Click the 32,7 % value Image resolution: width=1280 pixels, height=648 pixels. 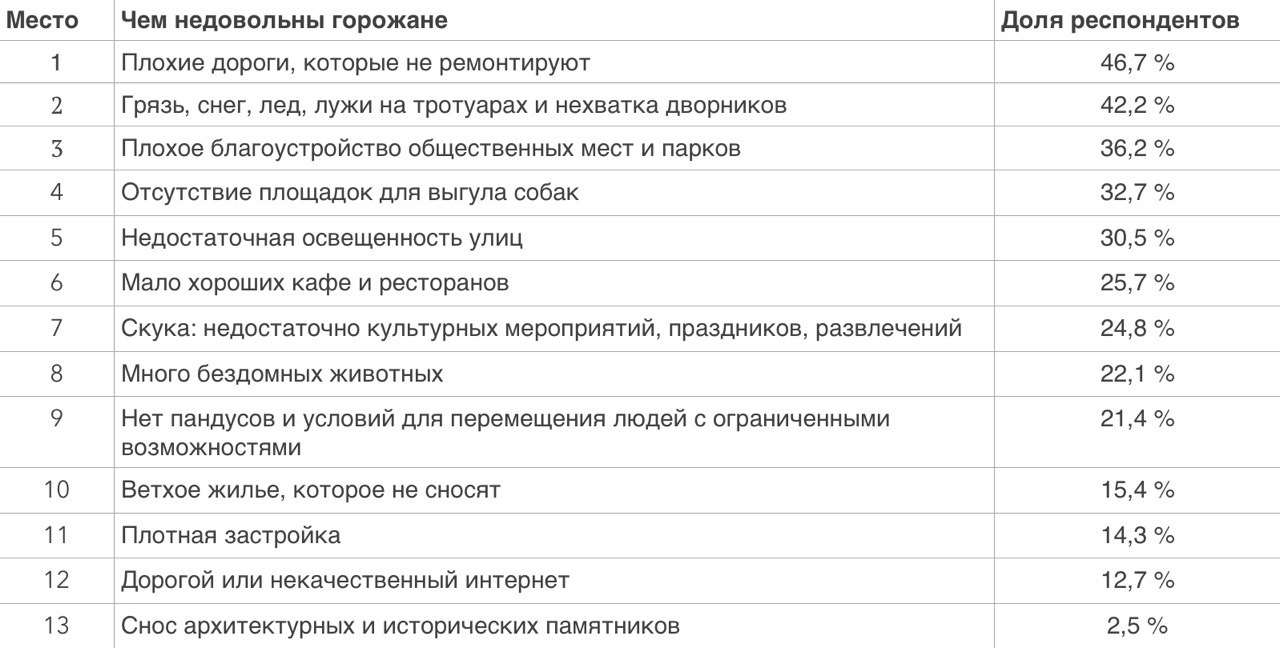click(1137, 193)
